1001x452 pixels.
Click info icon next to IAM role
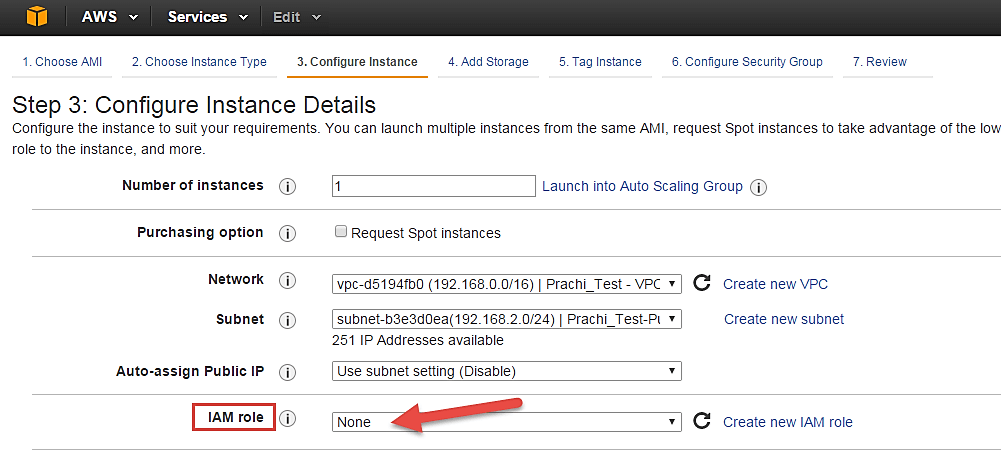pyautogui.click(x=288, y=419)
